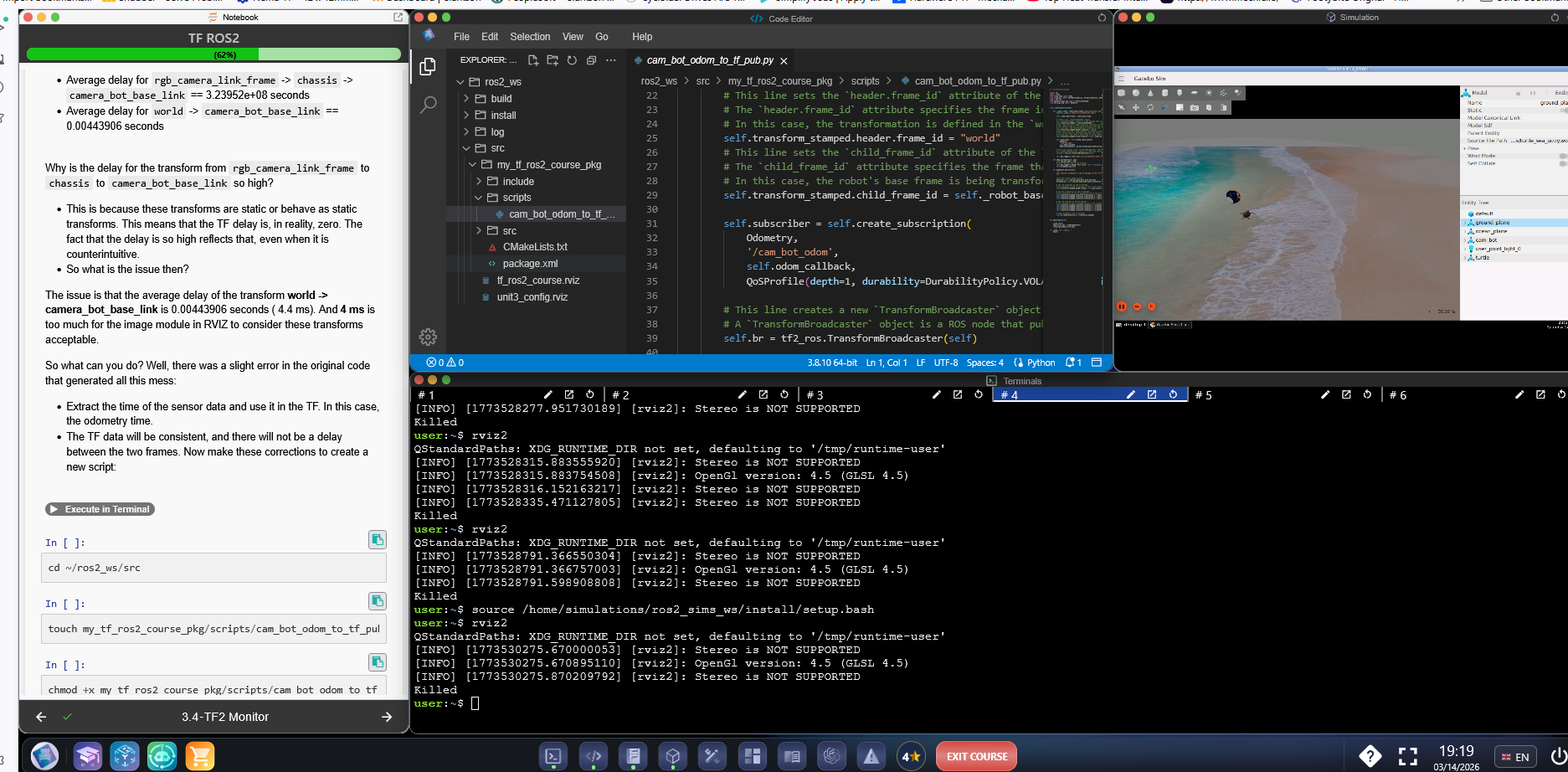Click the TF ROS2 course progress bar
1568x772 pixels.
[213, 54]
